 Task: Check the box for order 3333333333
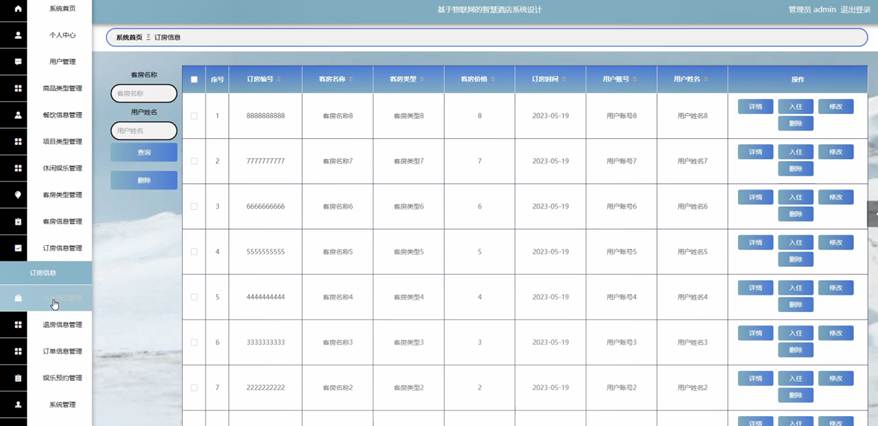coord(194,343)
